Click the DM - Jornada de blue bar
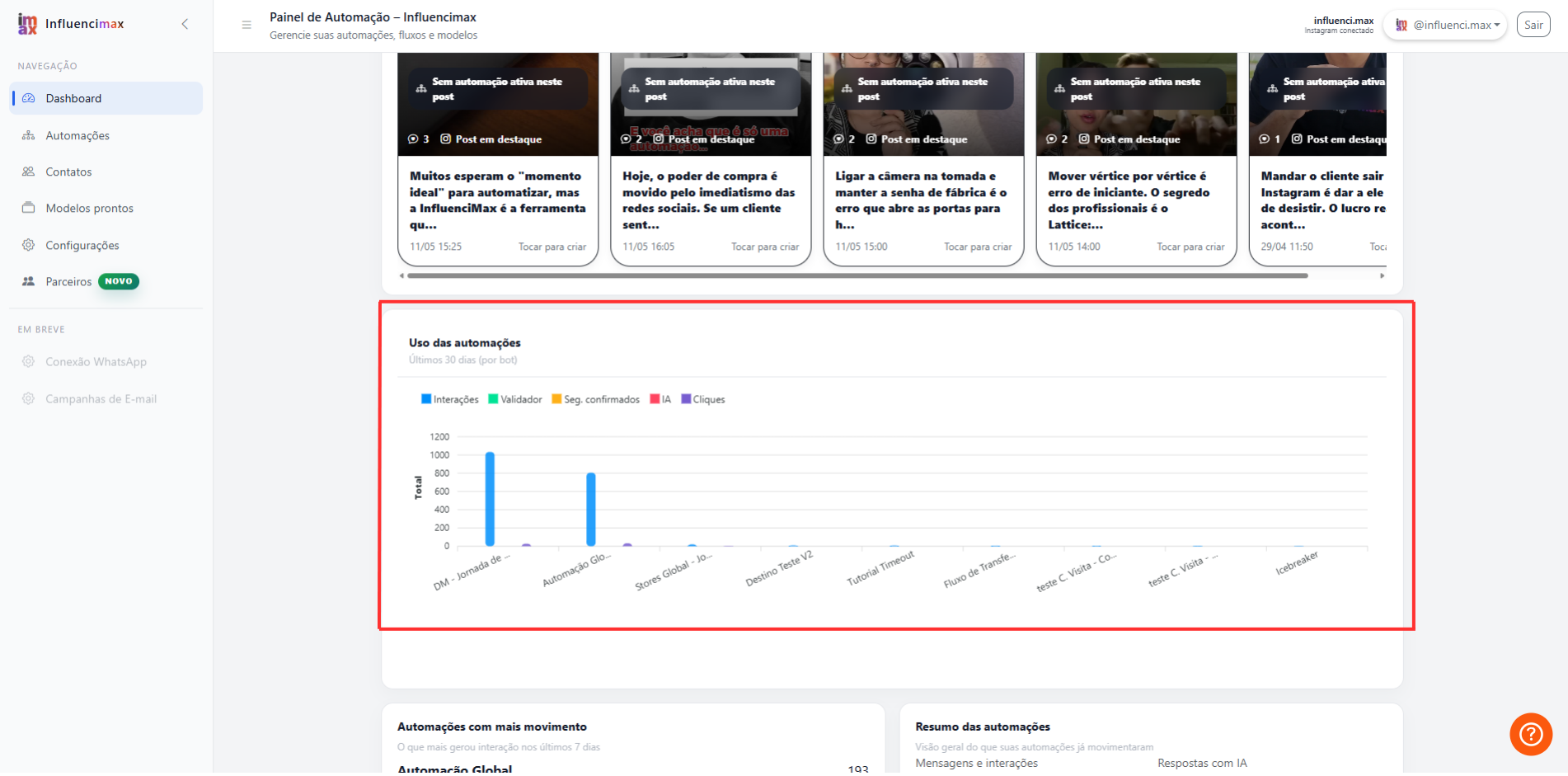 click(490, 499)
